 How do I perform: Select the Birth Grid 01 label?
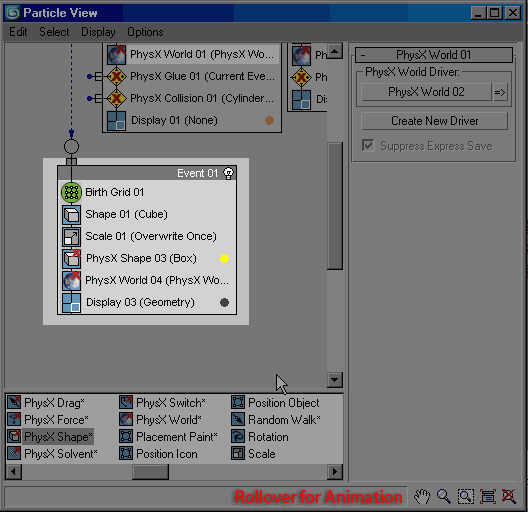(x=115, y=192)
